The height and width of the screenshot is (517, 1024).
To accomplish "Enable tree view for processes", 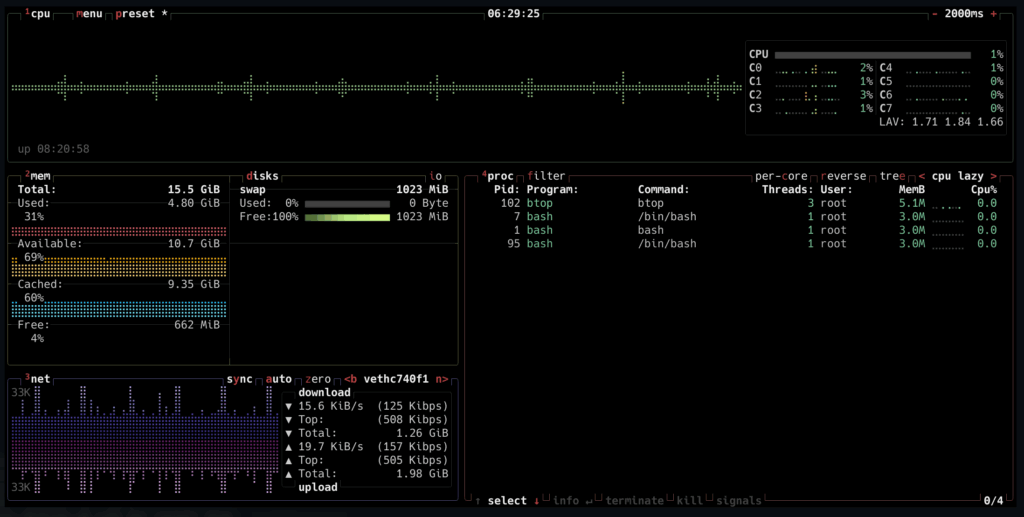I will (x=891, y=176).
